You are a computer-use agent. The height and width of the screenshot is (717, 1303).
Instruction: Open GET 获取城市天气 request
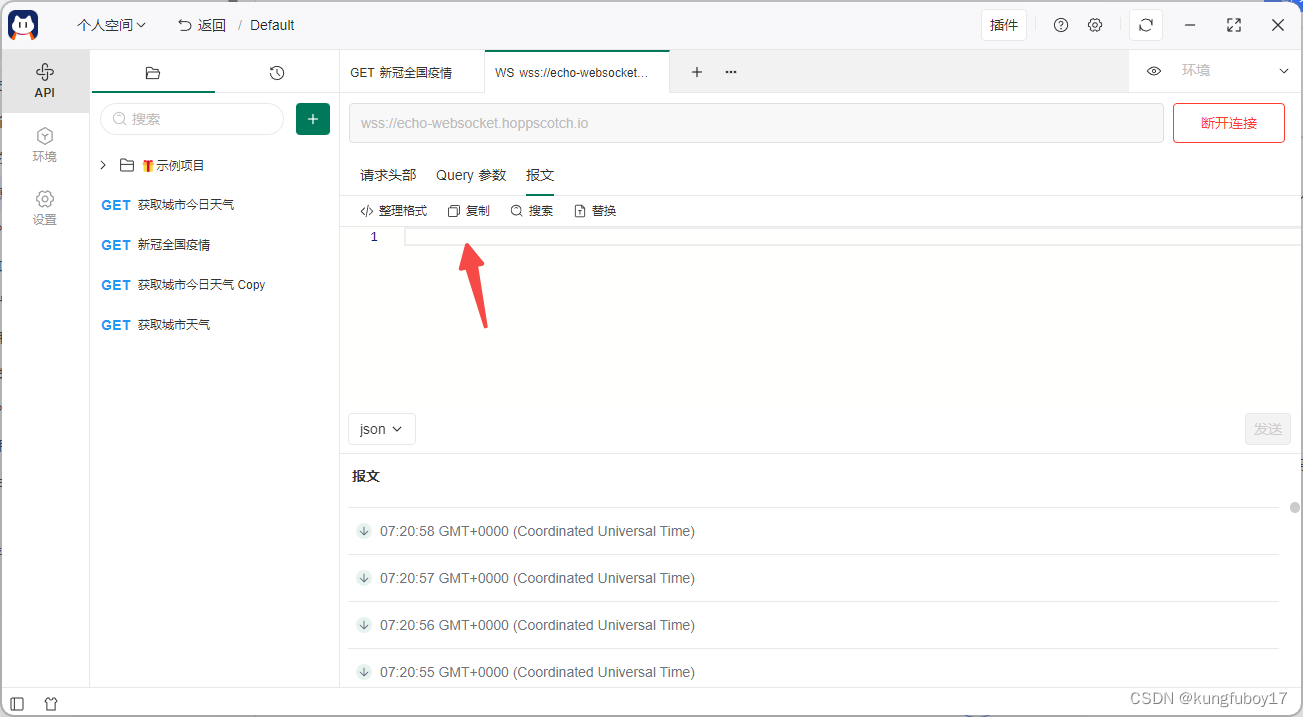point(215,325)
